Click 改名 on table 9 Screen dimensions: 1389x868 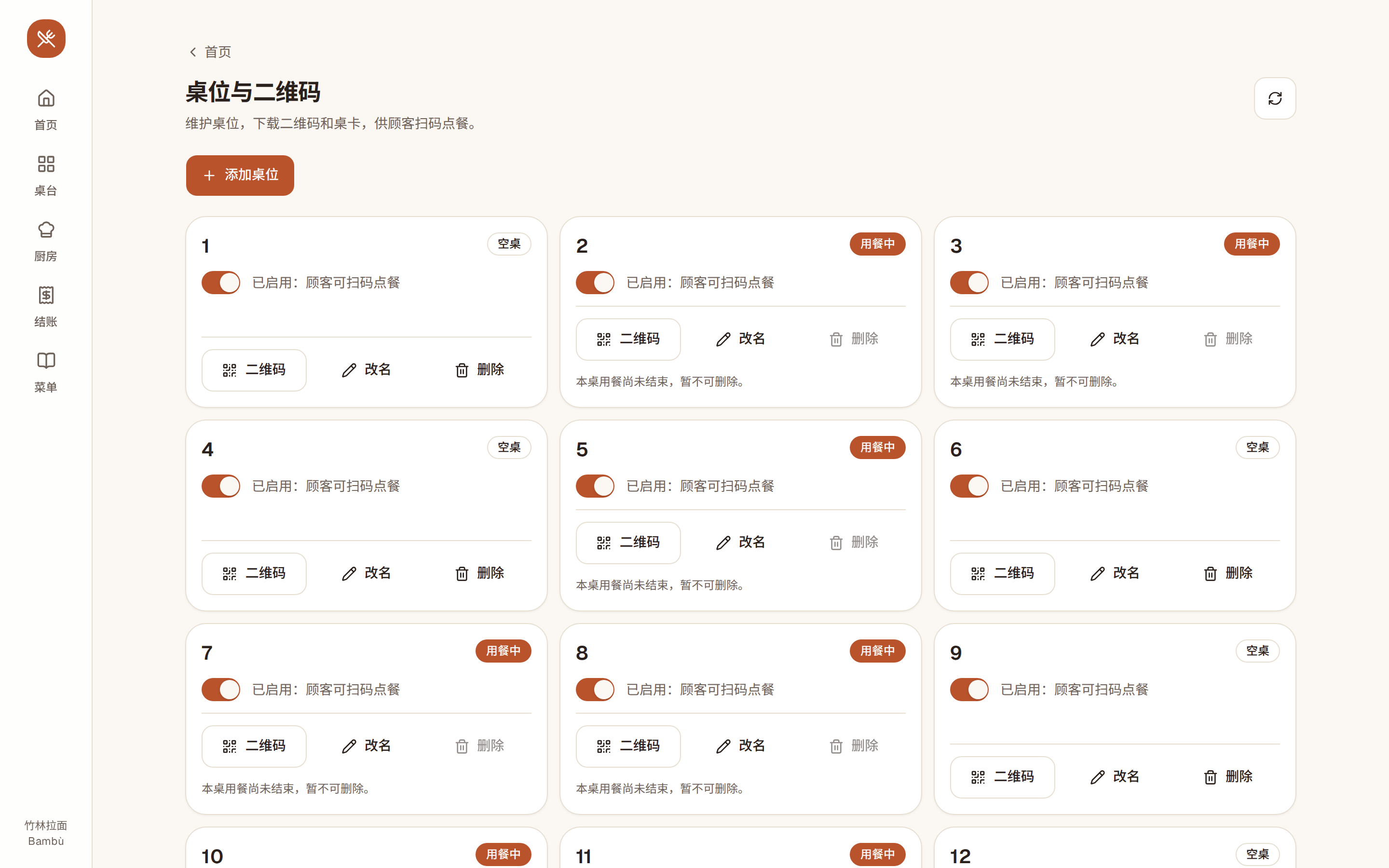coord(1115,777)
